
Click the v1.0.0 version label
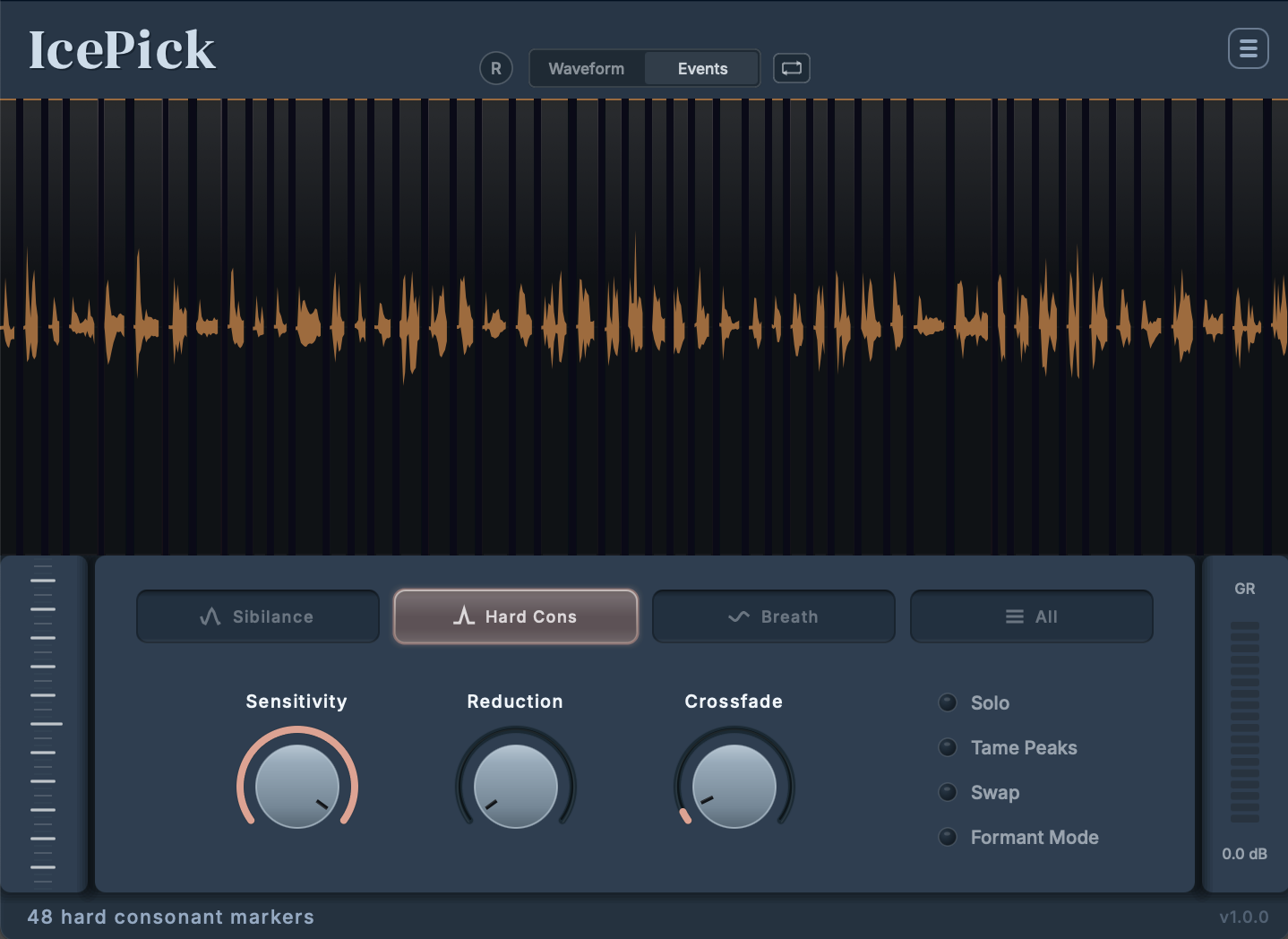(x=1244, y=917)
